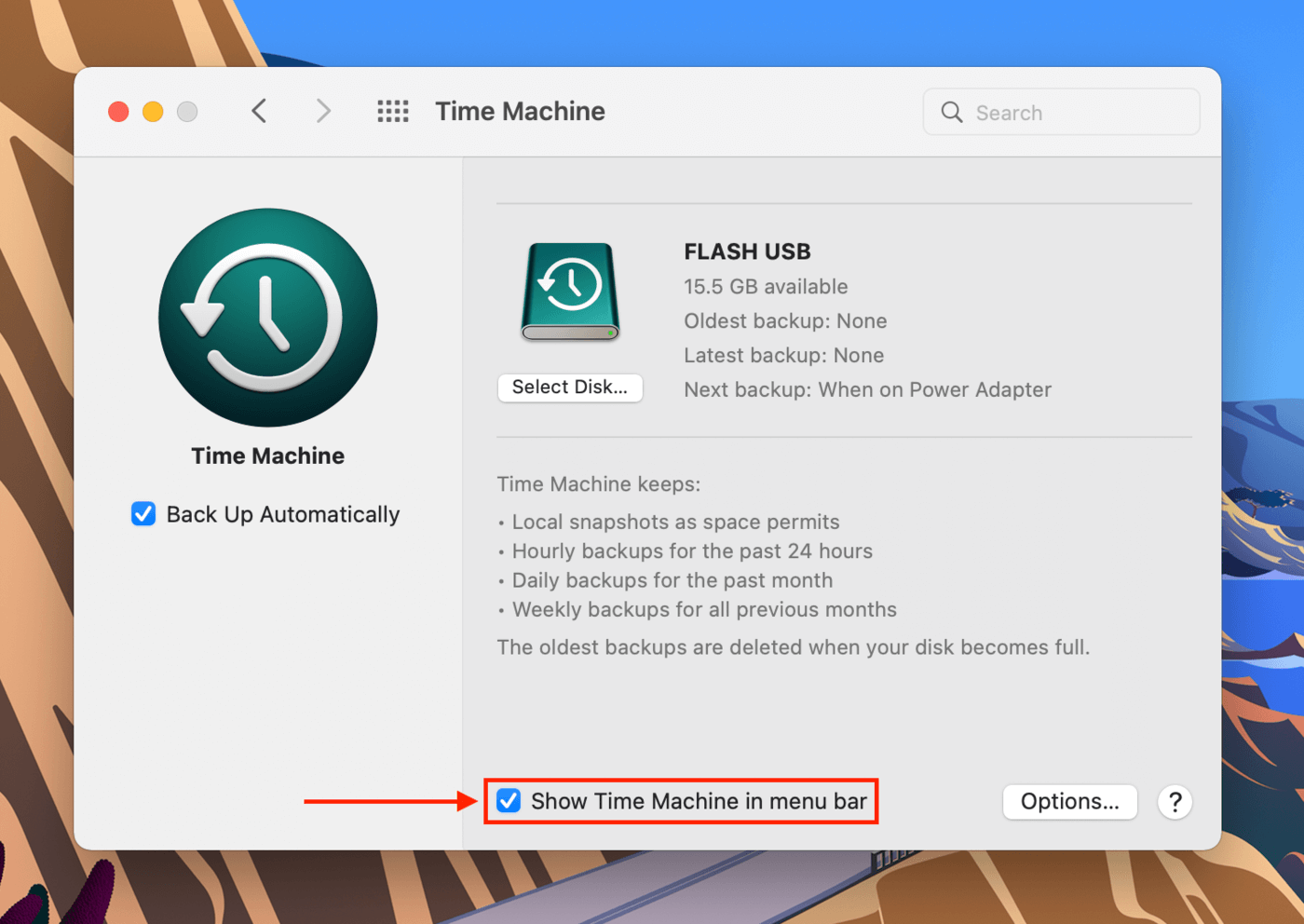Viewport: 1304px width, 924px height.
Task: Click the large Time Machine clock logo
Action: (x=268, y=318)
